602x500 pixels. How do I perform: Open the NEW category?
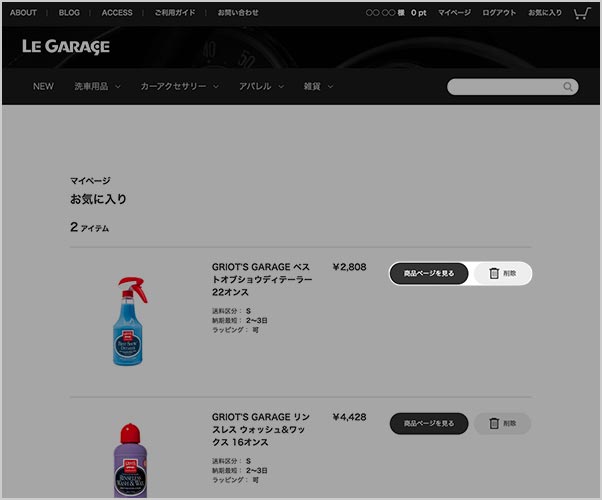tap(43, 86)
